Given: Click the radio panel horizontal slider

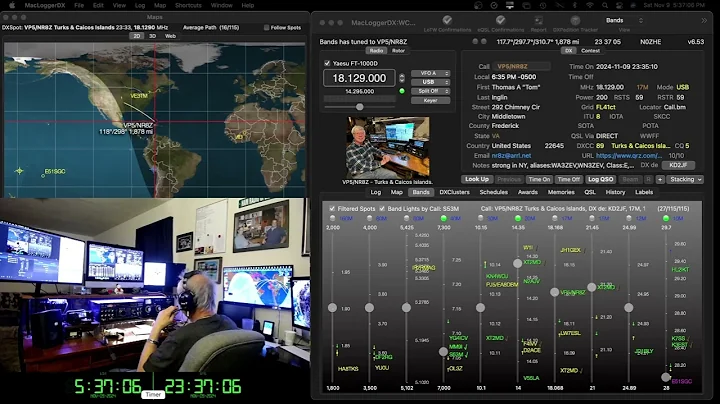Looking at the screenshot, I should click(360, 107).
